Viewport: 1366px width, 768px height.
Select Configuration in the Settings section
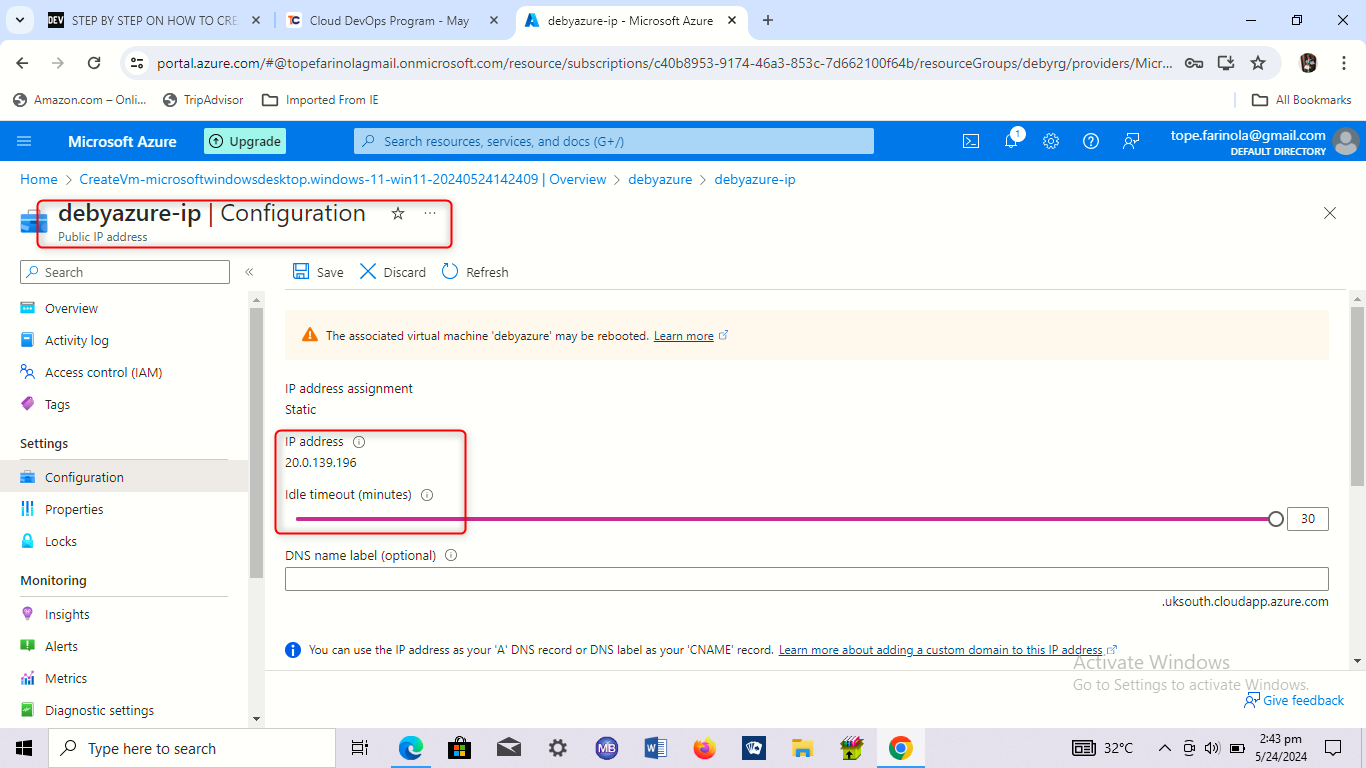point(124,477)
